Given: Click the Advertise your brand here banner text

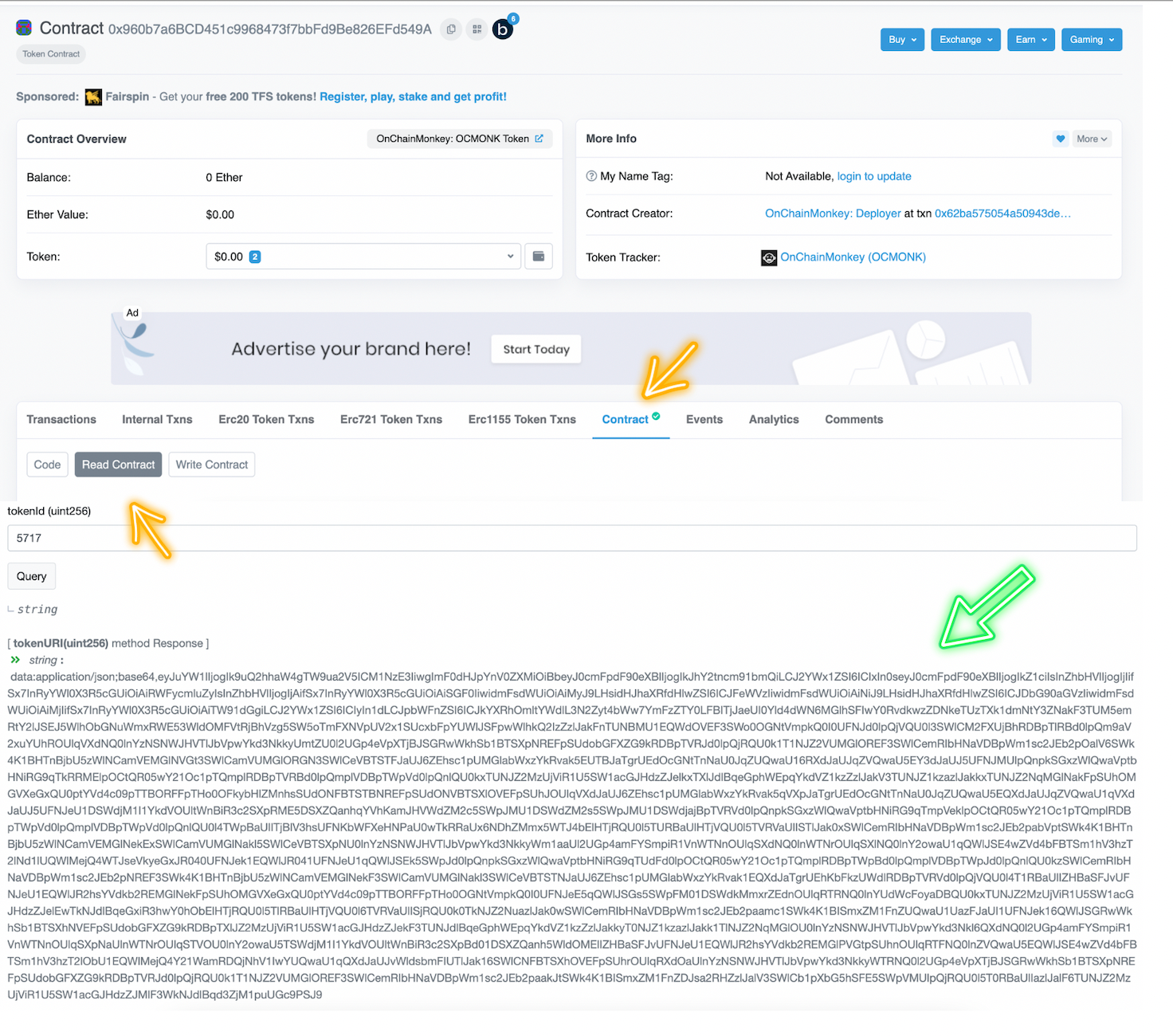Looking at the screenshot, I should click(x=351, y=349).
